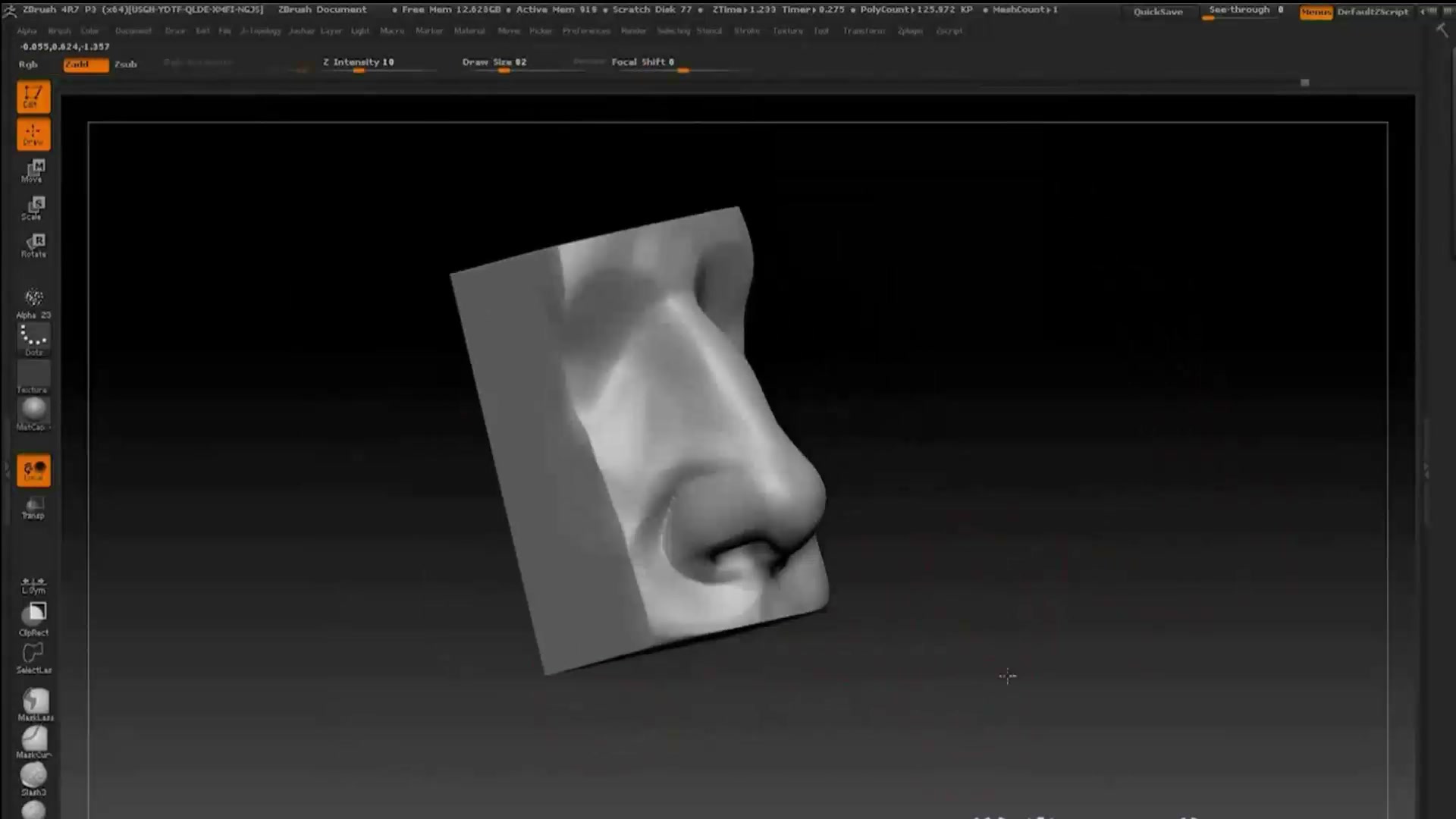Screen dimensions: 1456x819
Task: Open the Tool menu
Action: [x=821, y=31]
